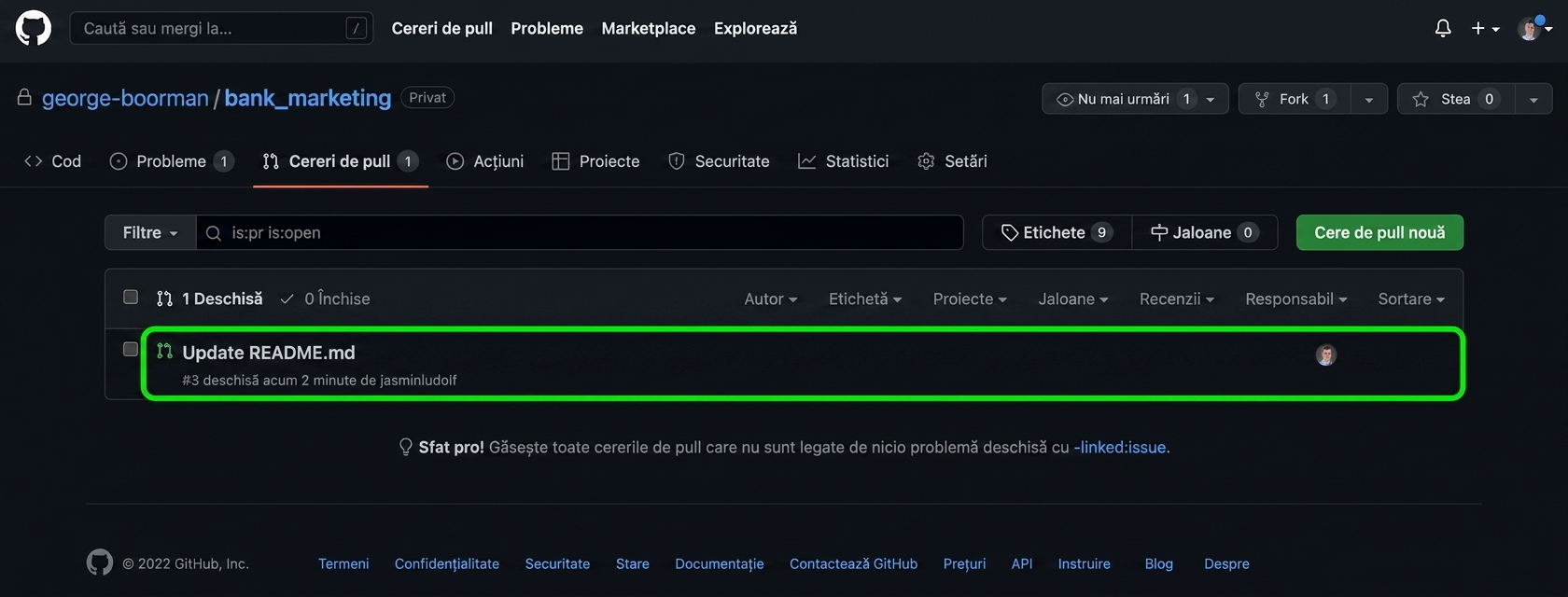This screenshot has width=1568, height=597.
Task: Open the notifications bell
Action: (x=1443, y=29)
